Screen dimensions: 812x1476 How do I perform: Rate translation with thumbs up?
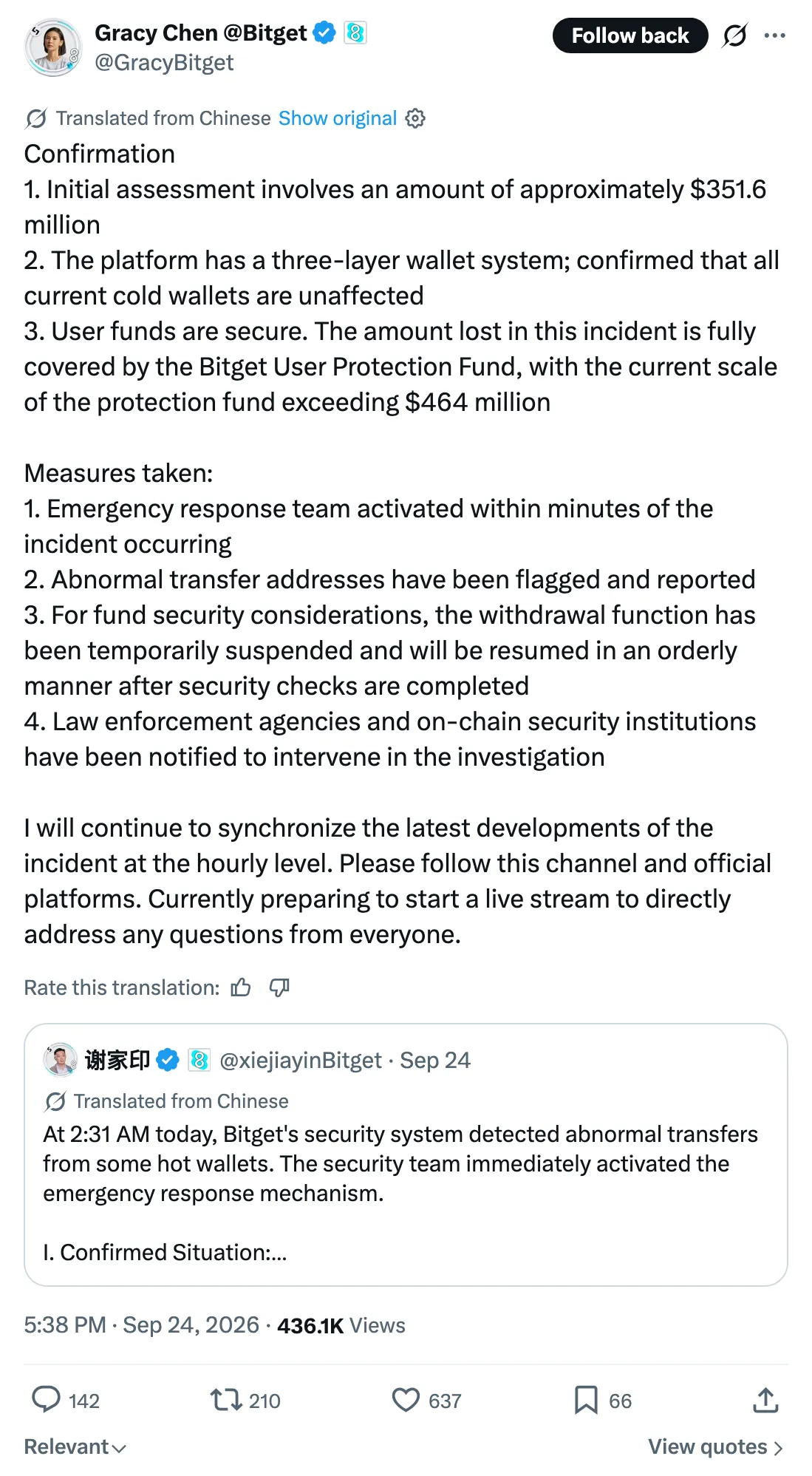[x=241, y=987]
